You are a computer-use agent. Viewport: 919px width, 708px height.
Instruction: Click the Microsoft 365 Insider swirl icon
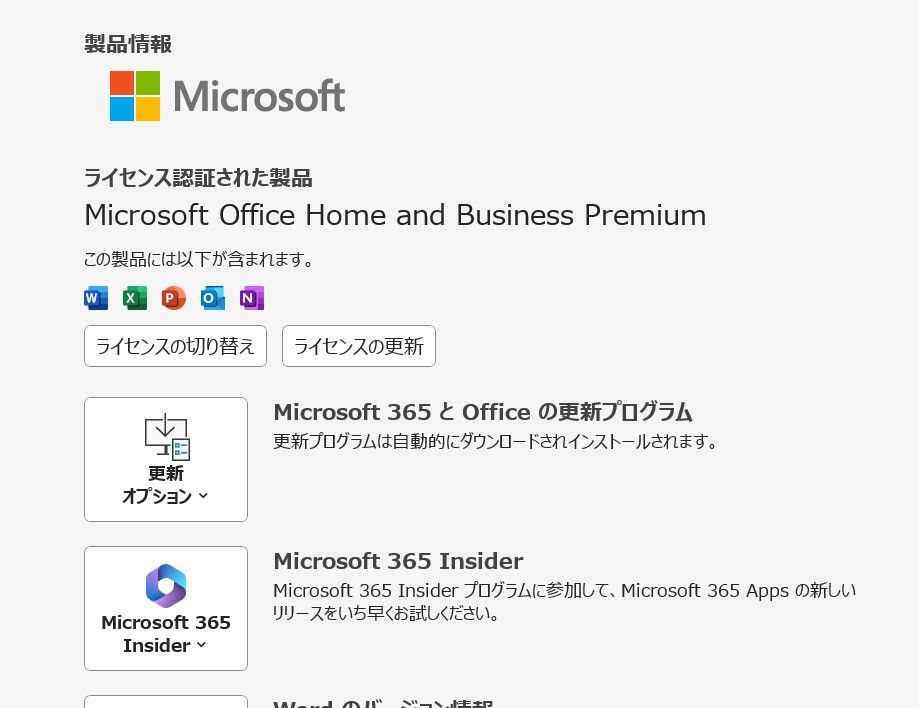coord(166,586)
